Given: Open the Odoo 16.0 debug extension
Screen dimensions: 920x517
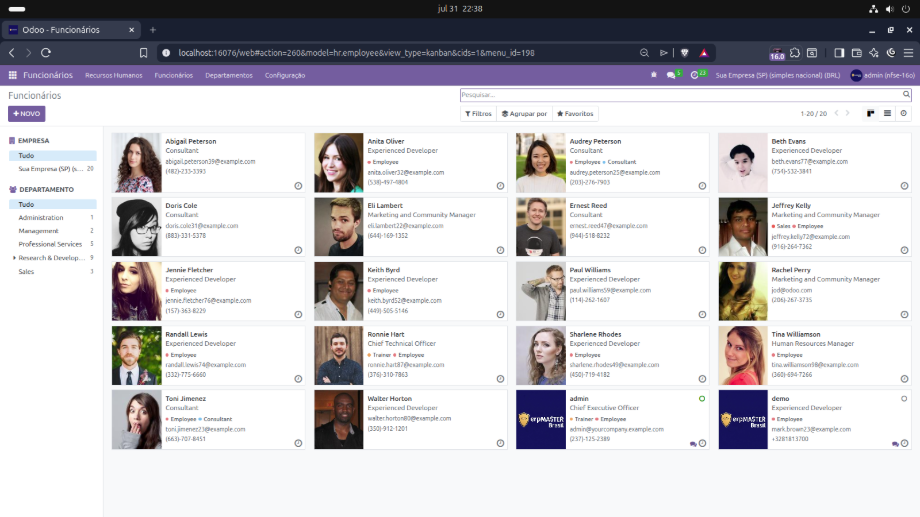Looking at the screenshot, I should click(777, 53).
